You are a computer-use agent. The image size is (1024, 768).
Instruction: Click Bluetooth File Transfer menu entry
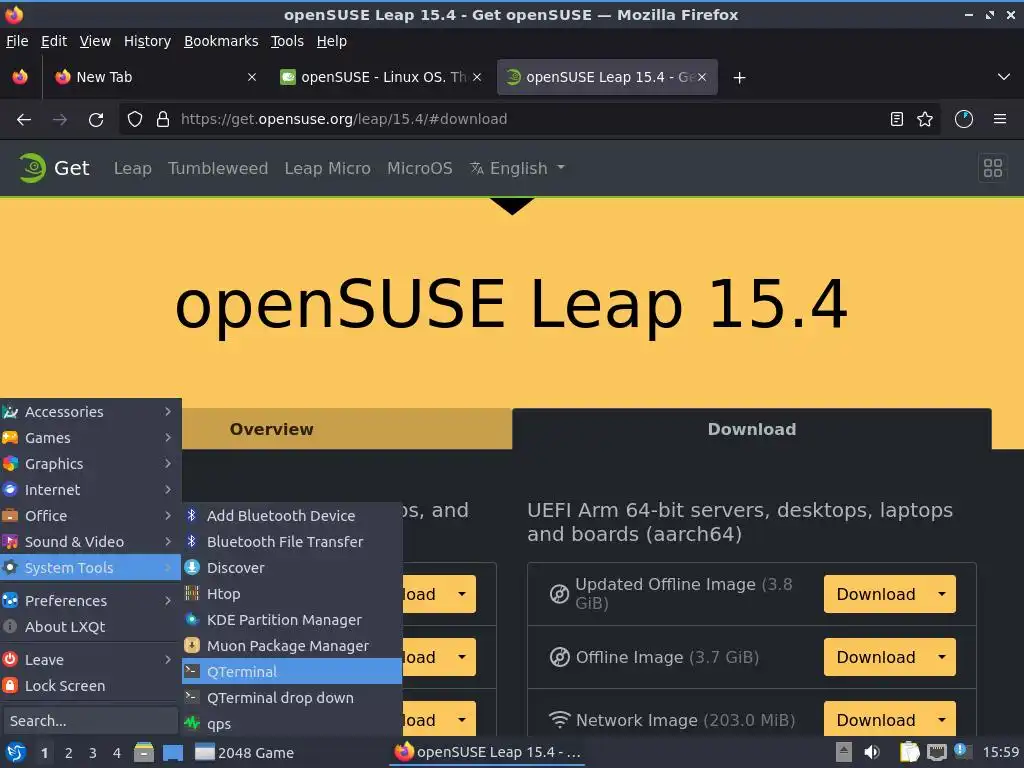tap(292, 541)
